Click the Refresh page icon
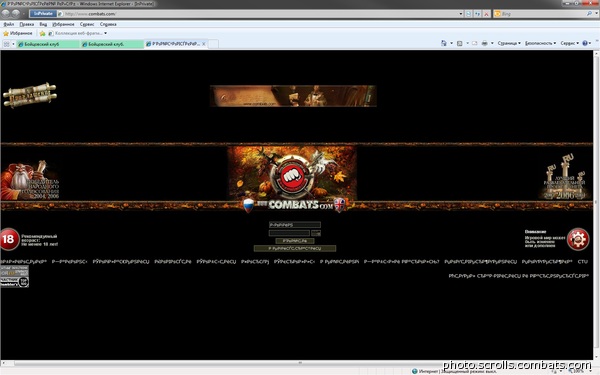600x375 pixels. tap(478, 14)
